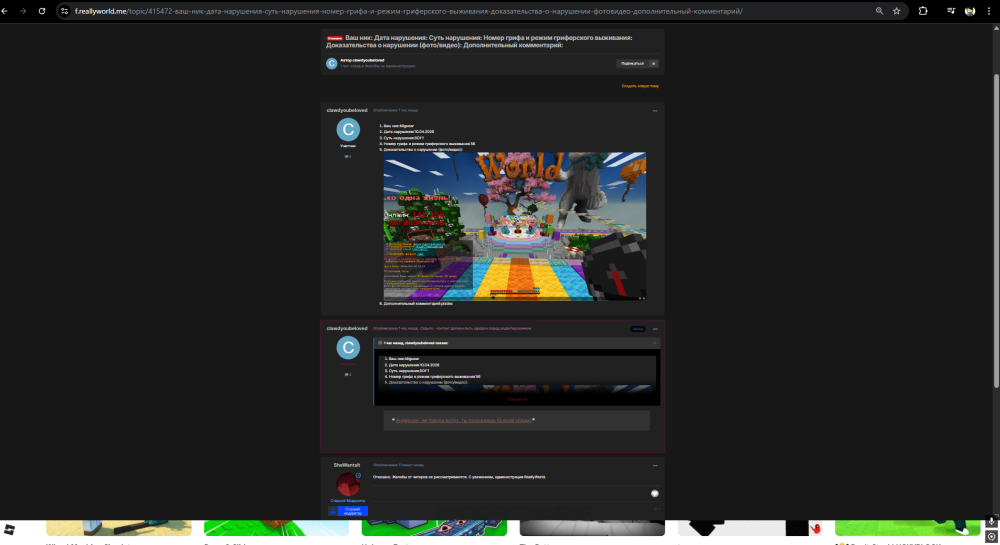Image resolution: width=1000 pixels, height=545 pixels.
Task: Go forward in browser history
Action: (23, 11)
